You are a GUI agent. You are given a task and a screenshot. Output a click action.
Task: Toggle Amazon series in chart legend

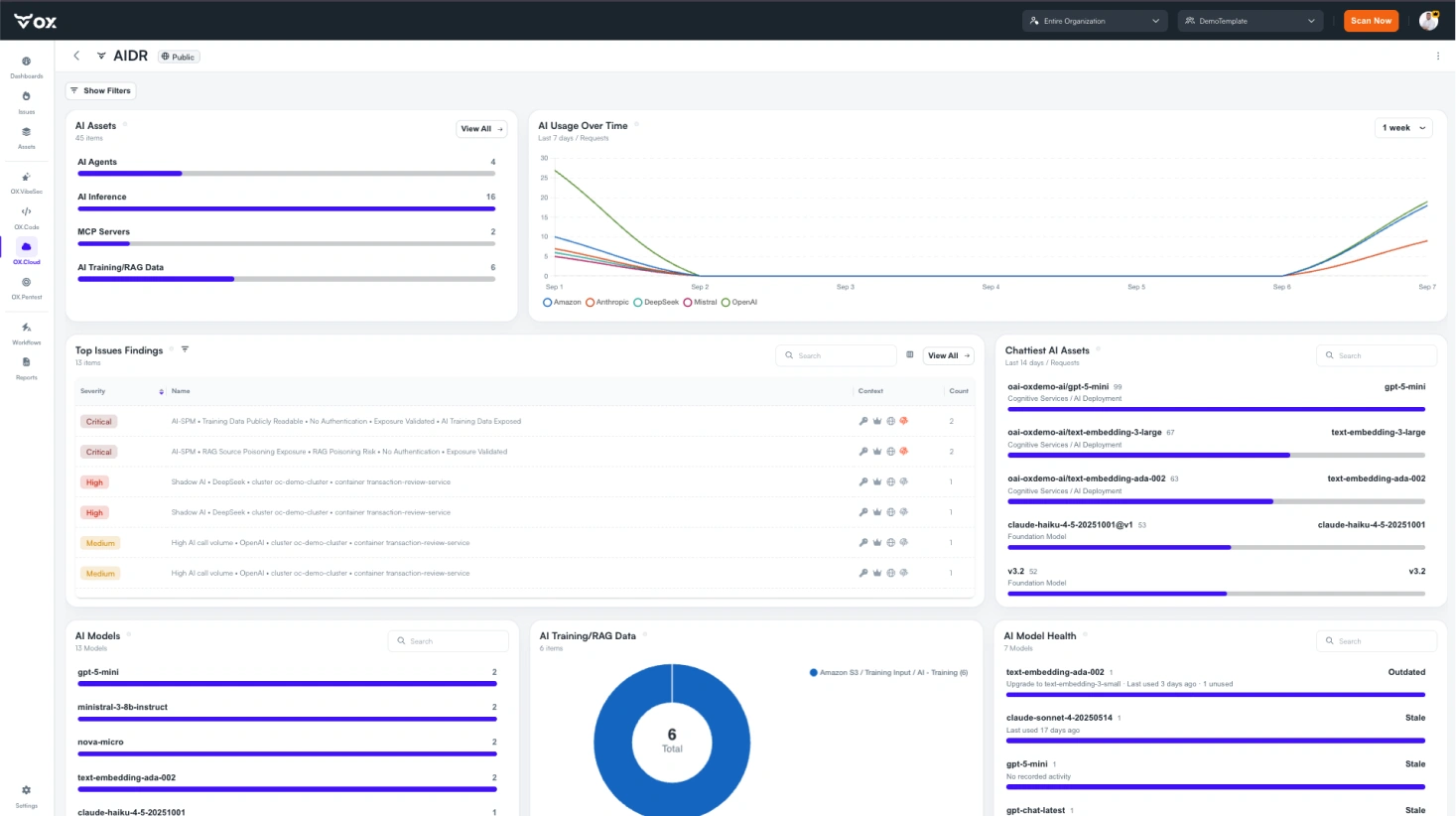click(562, 302)
